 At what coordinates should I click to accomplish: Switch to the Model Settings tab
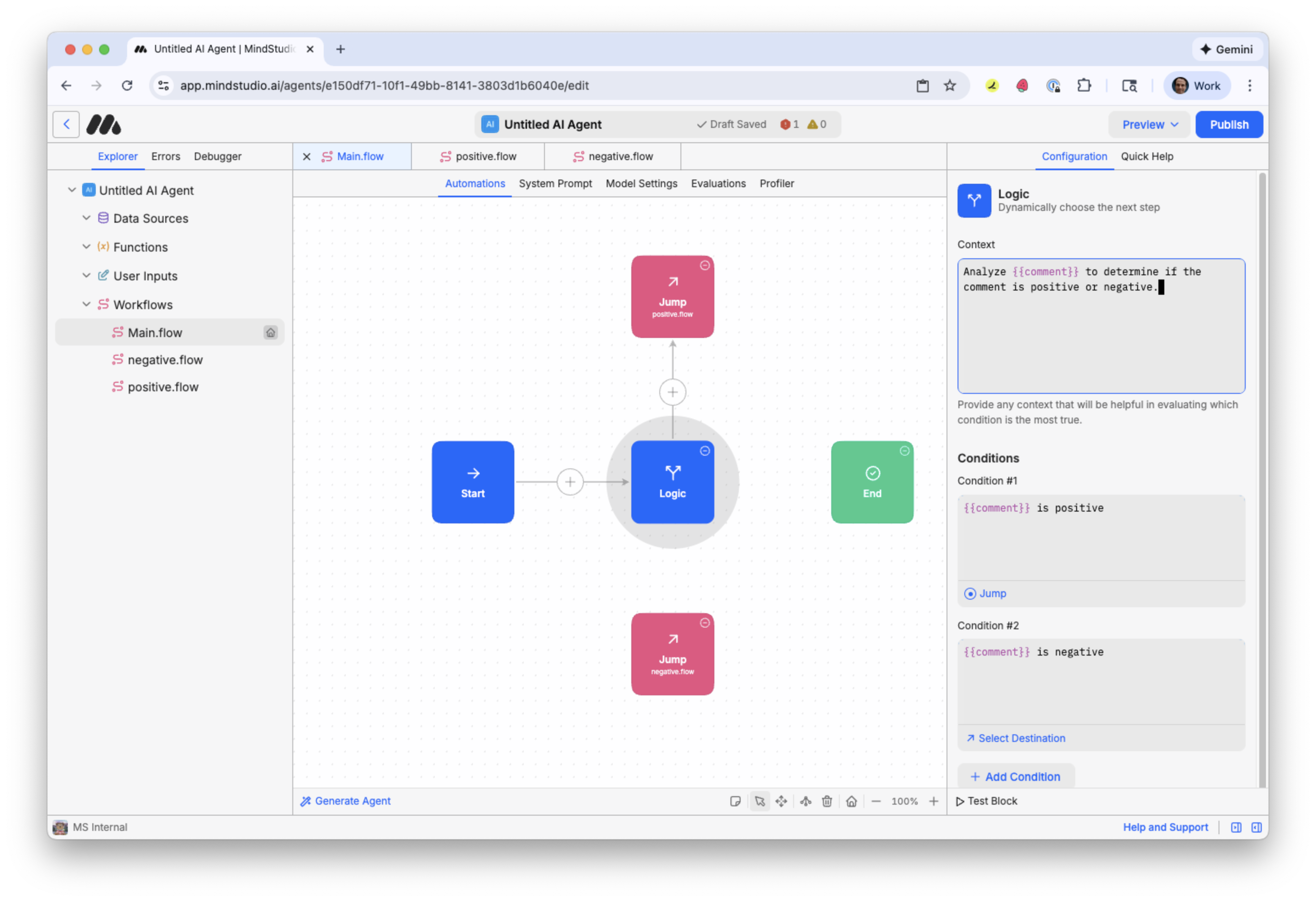[641, 183]
